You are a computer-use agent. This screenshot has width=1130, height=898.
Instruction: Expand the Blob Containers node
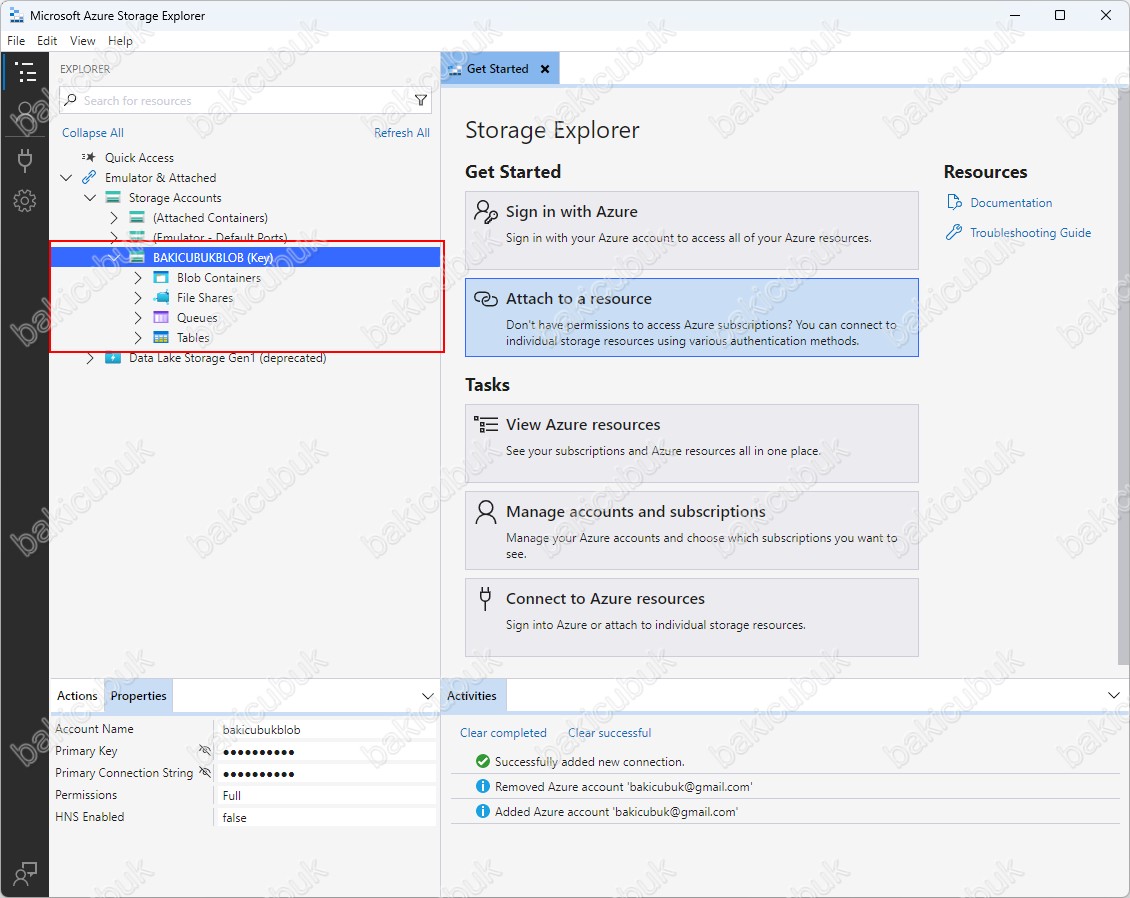[138, 277]
